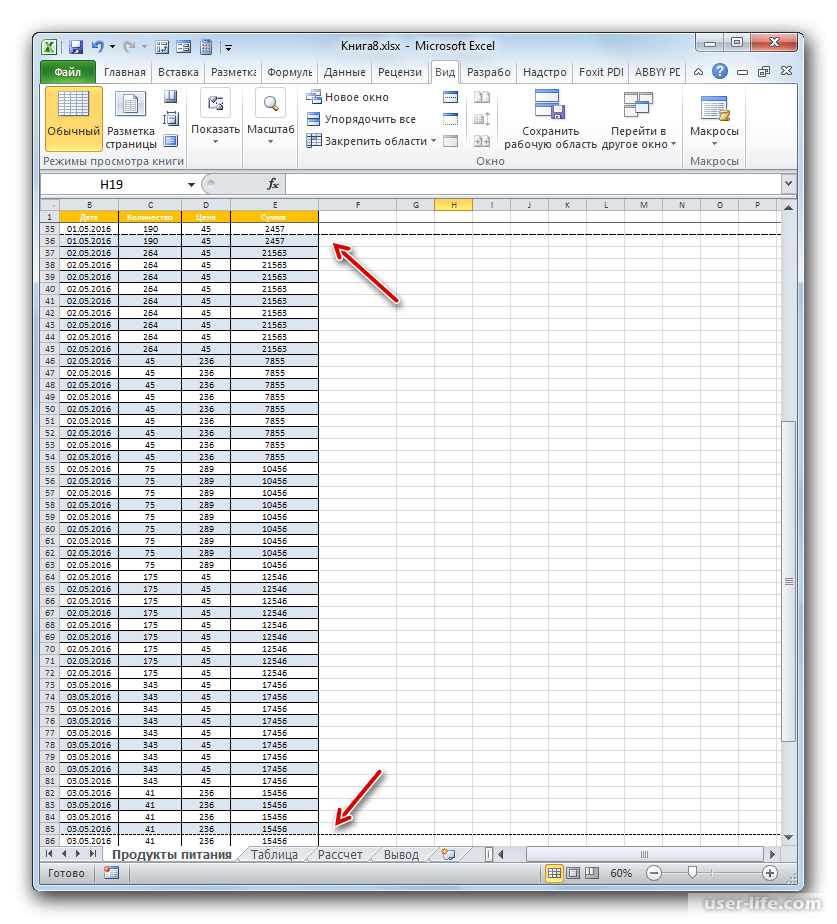Expand the Показать dropdown
The width and height of the screenshot is (837, 924).
click(x=215, y=118)
